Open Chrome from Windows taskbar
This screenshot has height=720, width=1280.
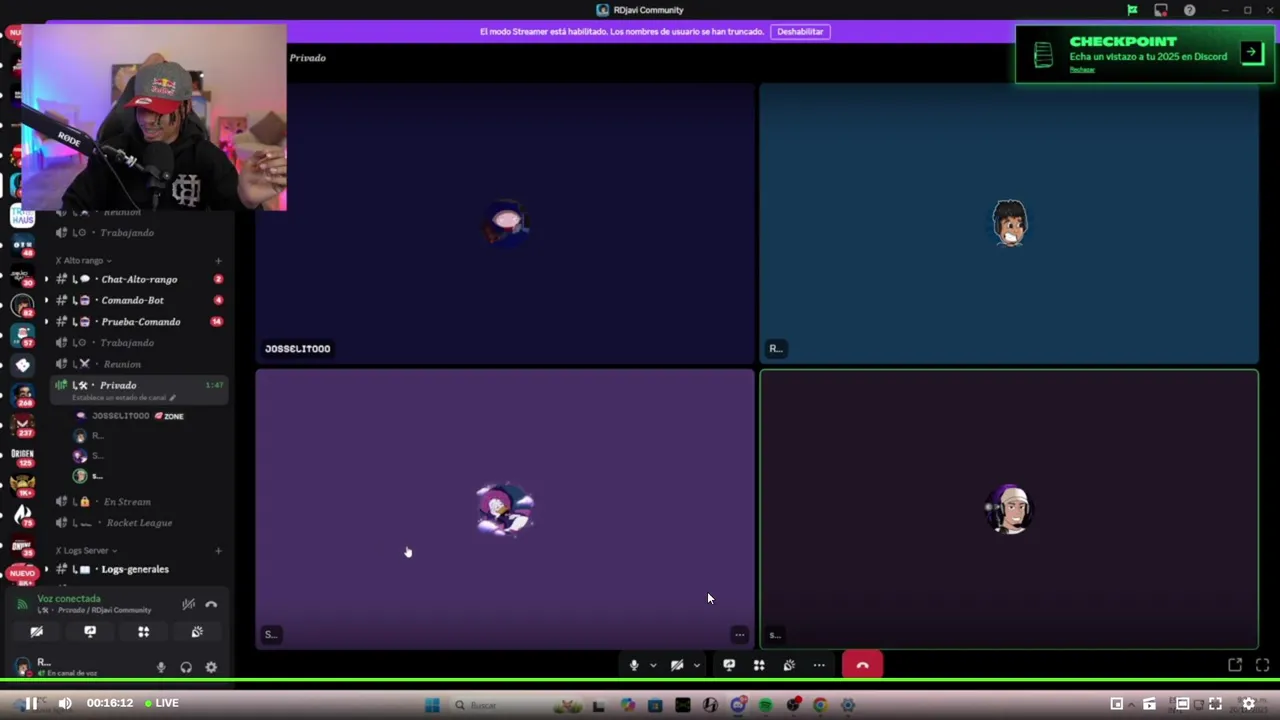point(820,705)
